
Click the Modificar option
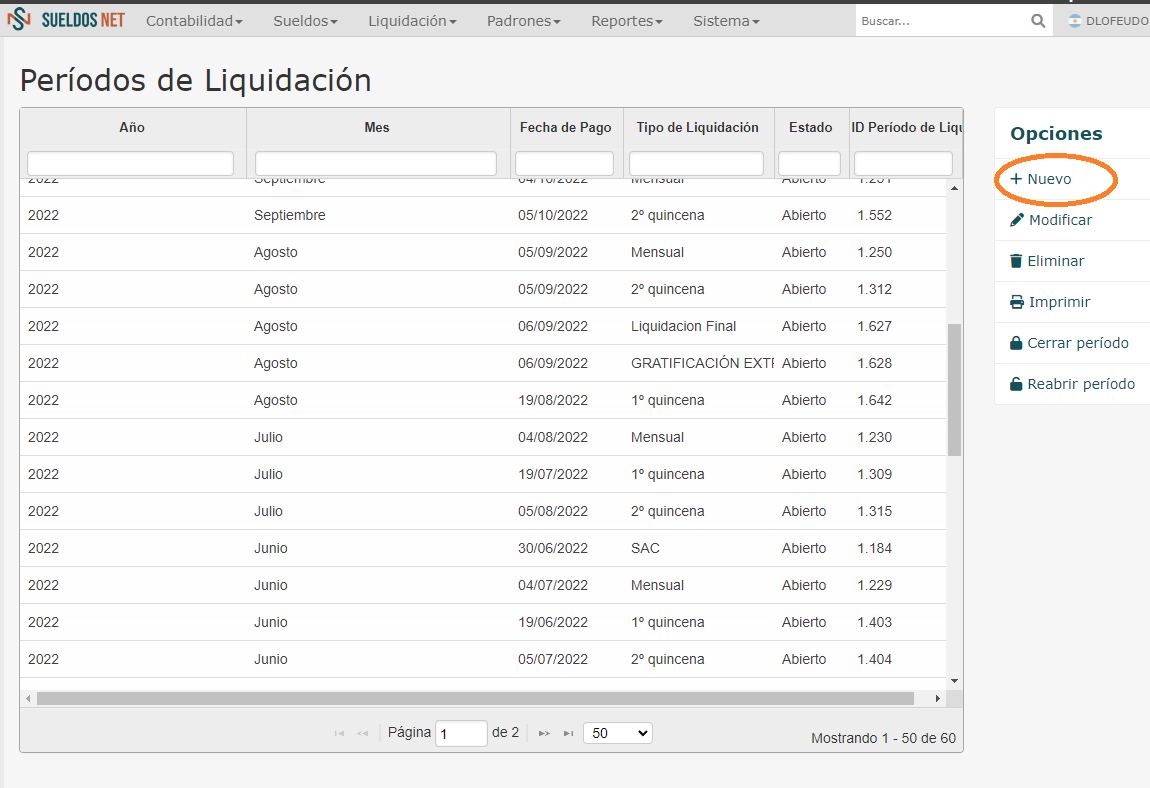pyautogui.click(x=1051, y=220)
